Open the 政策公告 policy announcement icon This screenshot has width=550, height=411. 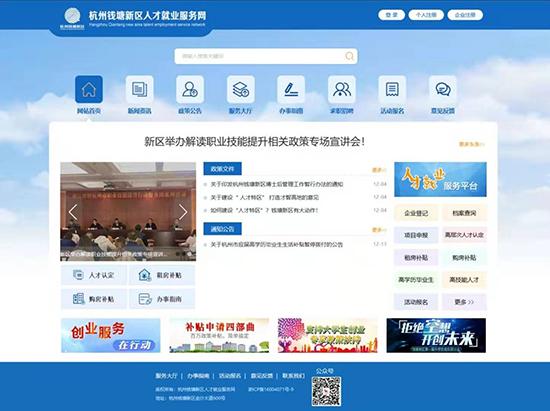point(190,89)
